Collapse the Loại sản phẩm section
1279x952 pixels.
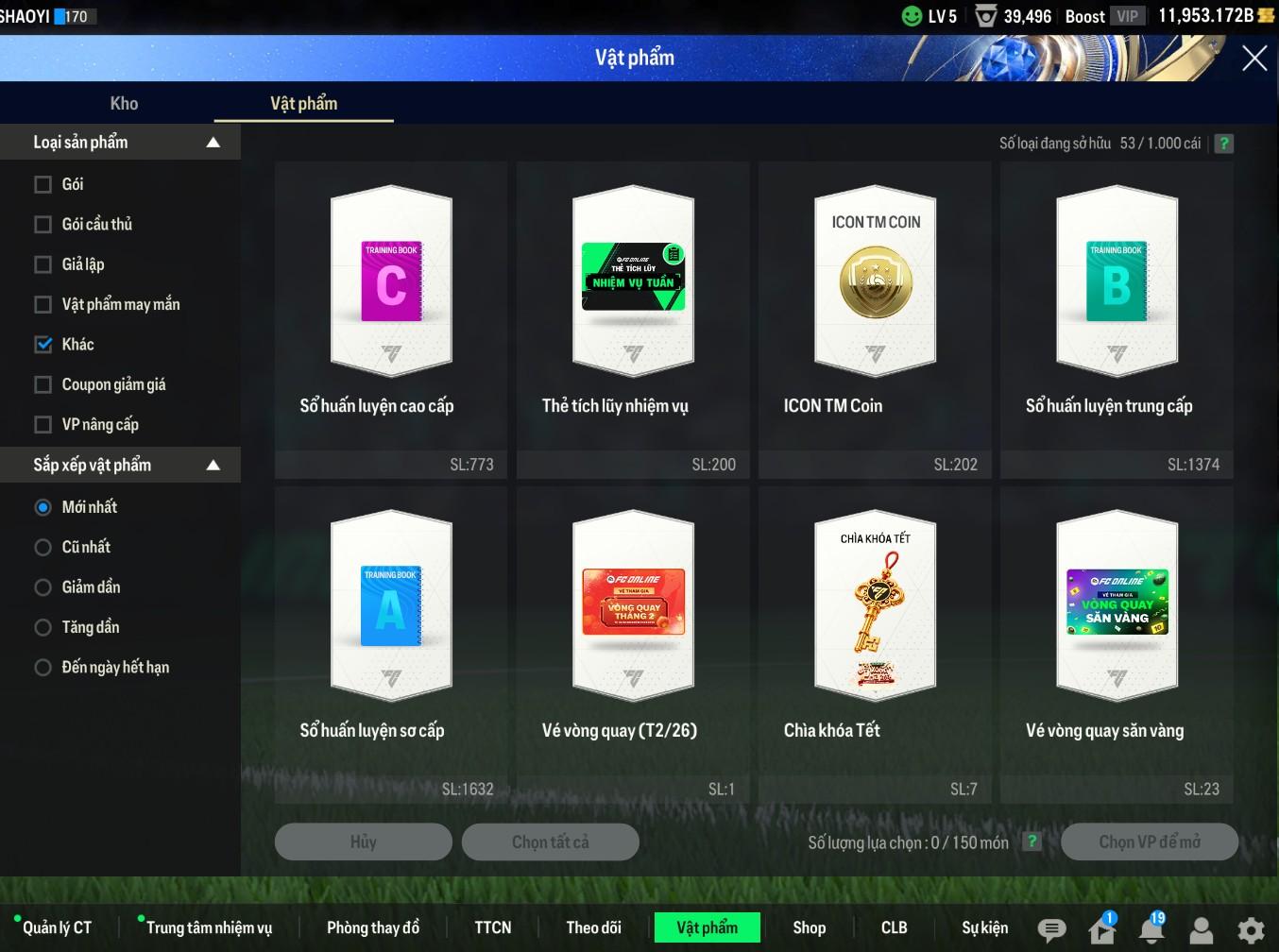[x=213, y=143]
